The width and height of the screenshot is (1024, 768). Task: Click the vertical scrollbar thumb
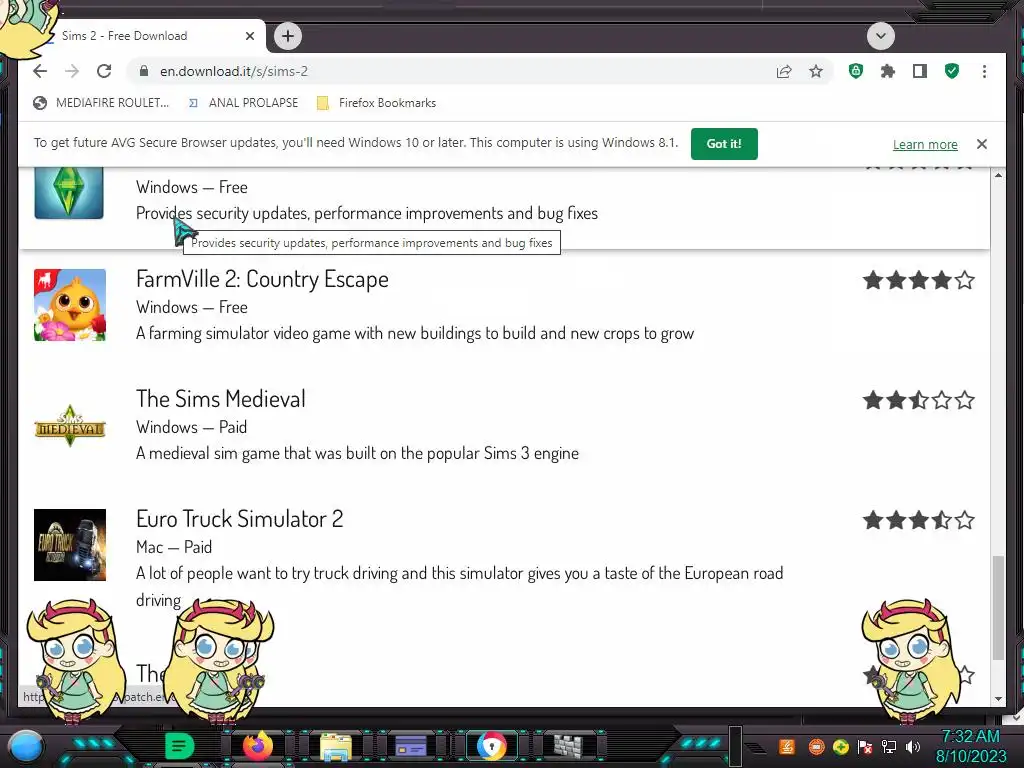click(998, 608)
